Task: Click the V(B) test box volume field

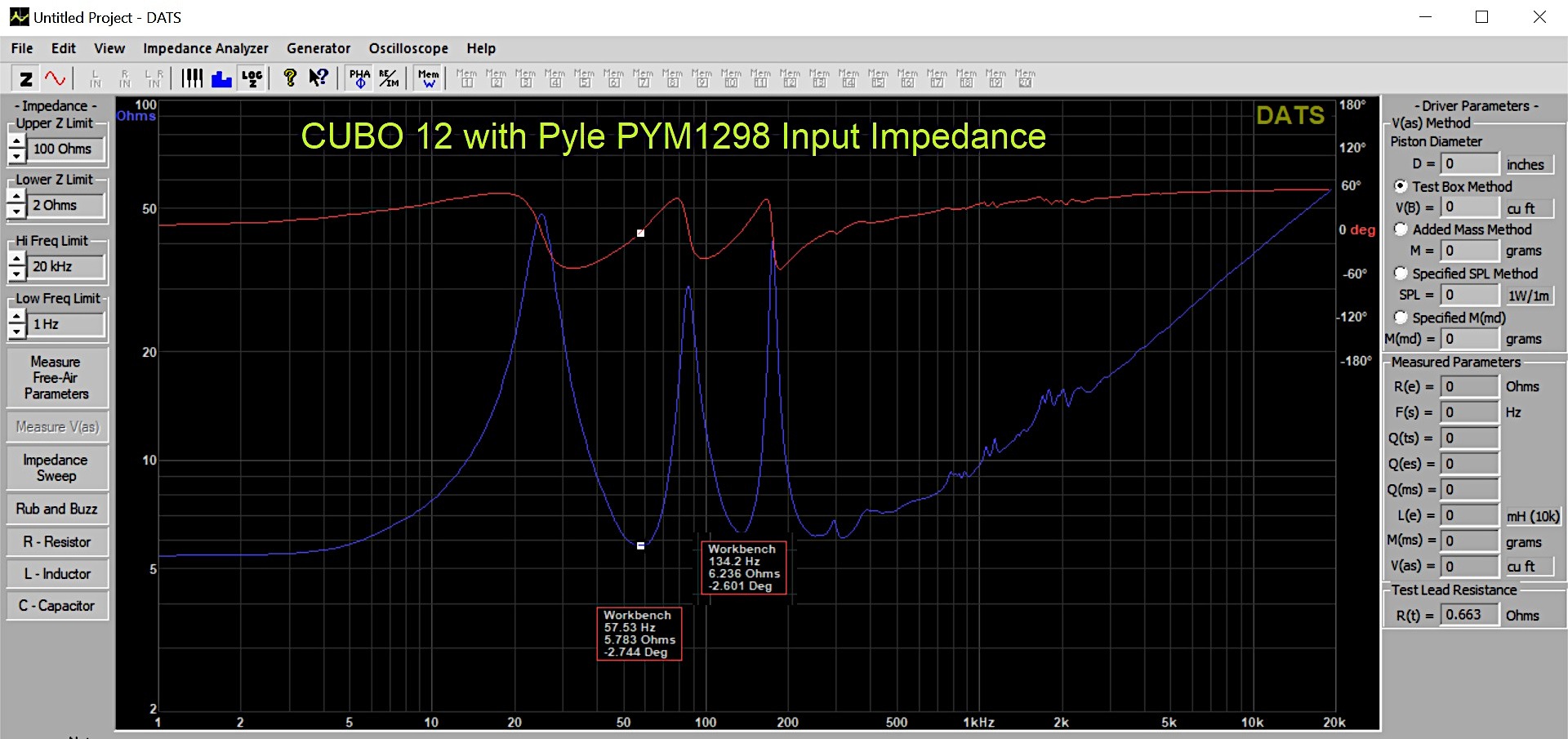Action: coord(1470,207)
